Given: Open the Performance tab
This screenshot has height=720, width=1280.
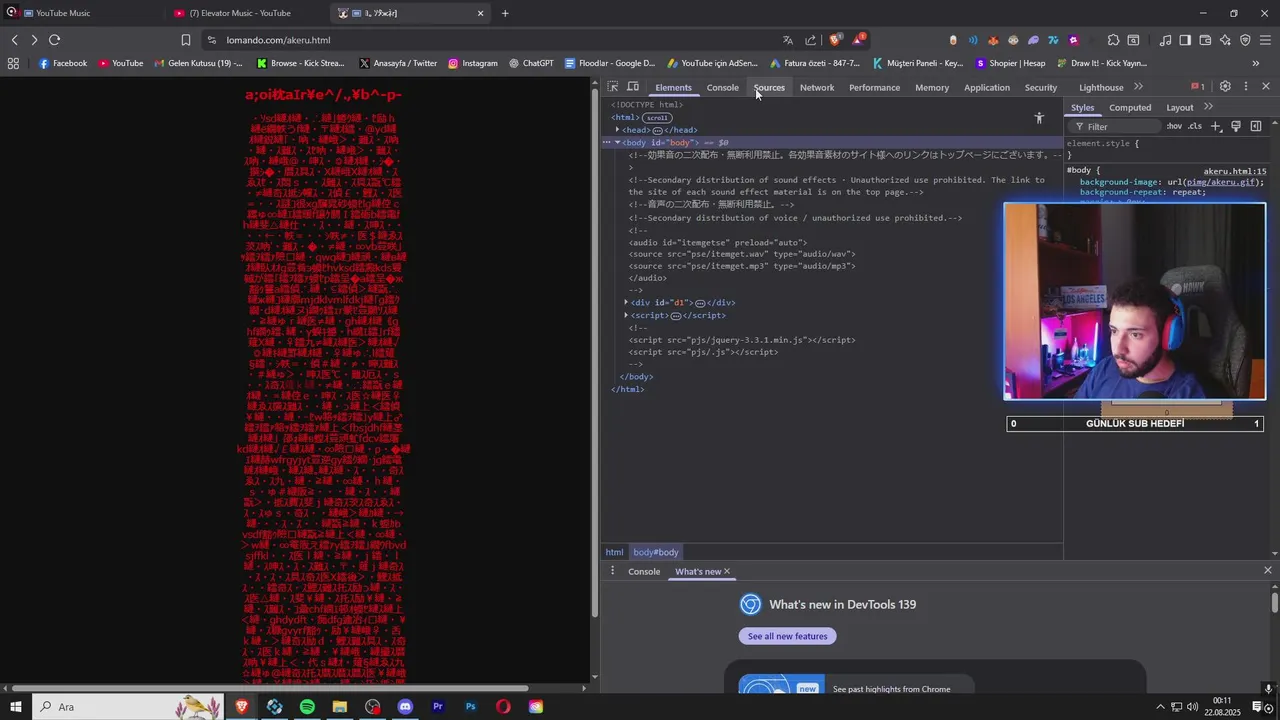Looking at the screenshot, I should 874,87.
